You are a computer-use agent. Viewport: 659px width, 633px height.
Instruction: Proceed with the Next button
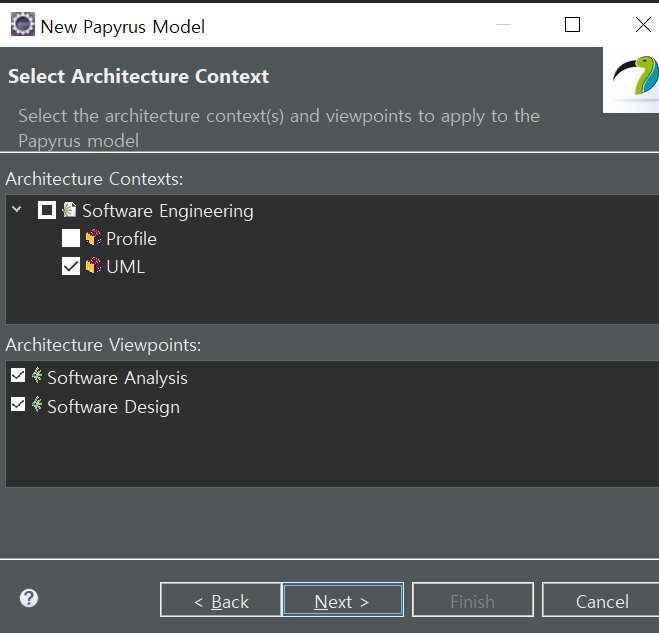click(x=343, y=600)
